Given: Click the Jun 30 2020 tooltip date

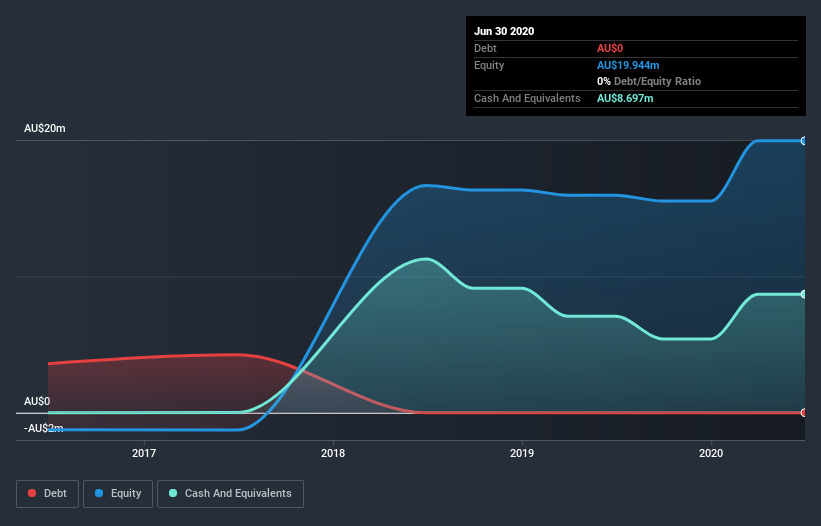Looking at the screenshot, I should (x=504, y=31).
